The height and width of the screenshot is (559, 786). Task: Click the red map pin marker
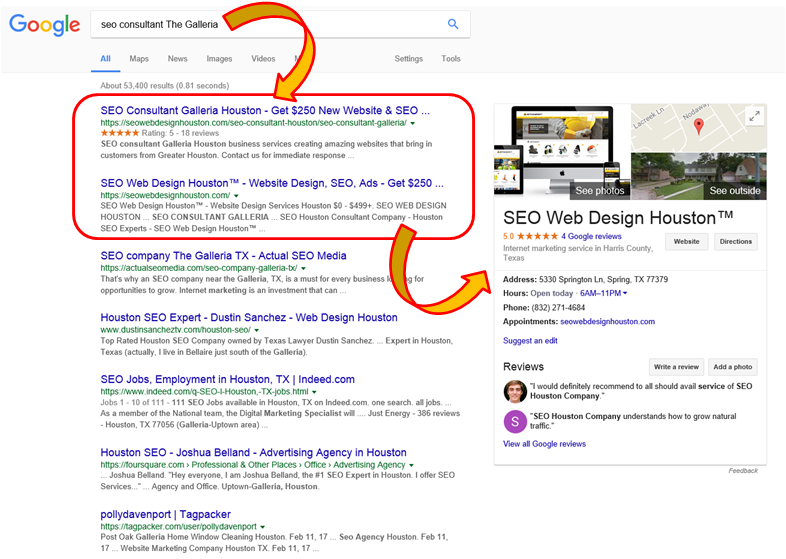tap(698, 126)
